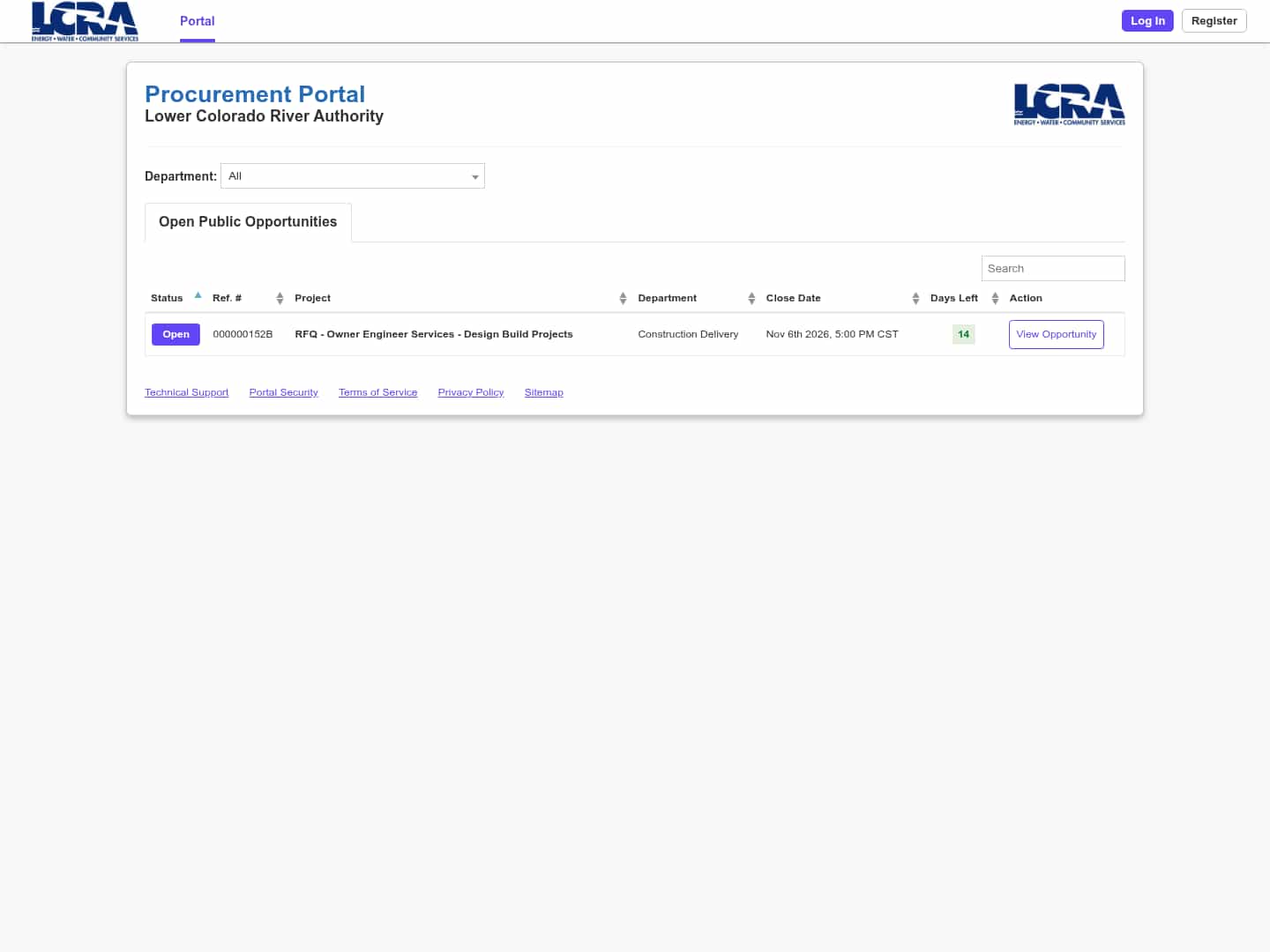Focus the Search input field
1270x952 pixels.
click(1053, 269)
